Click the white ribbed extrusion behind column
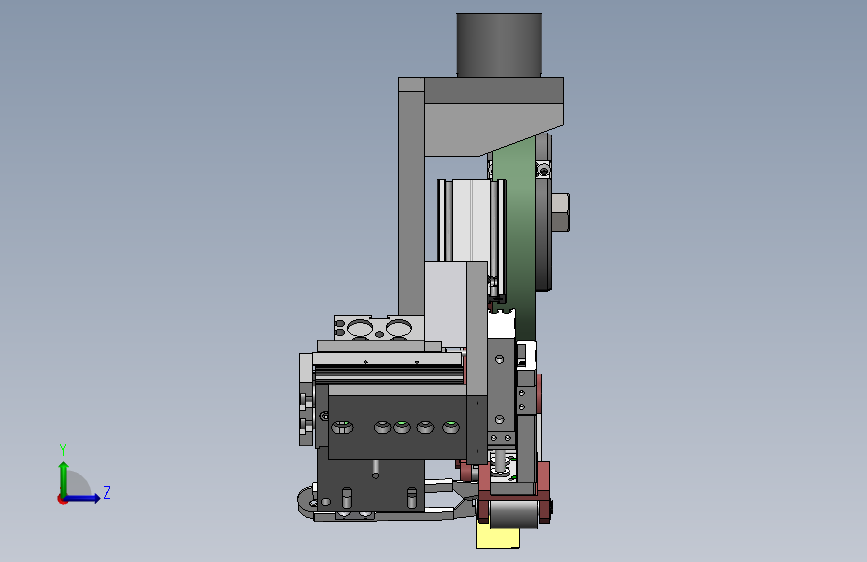The image size is (867, 562). (x=471, y=220)
